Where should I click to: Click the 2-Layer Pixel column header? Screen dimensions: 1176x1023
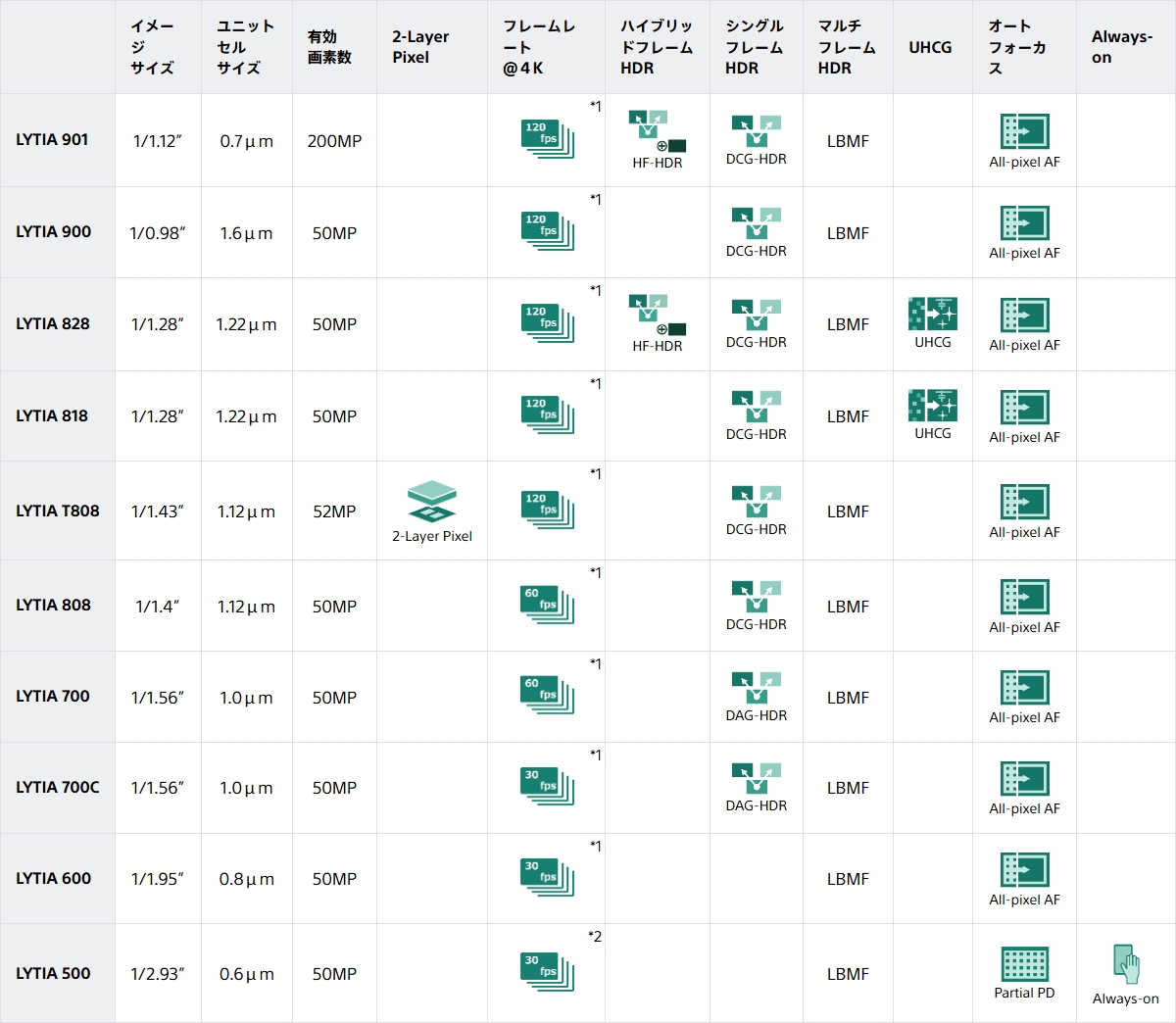click(x=420, y=47)
